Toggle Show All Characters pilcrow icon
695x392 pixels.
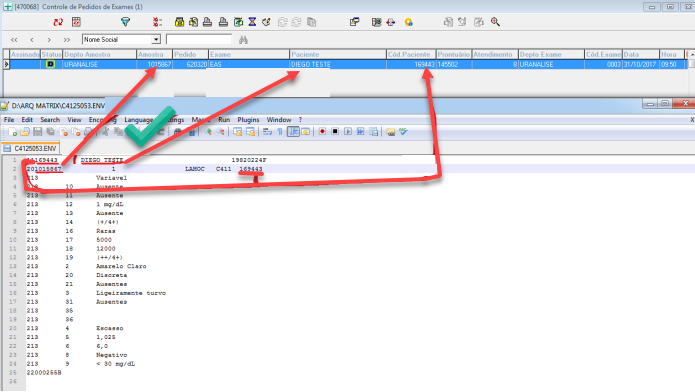(280, 132)
